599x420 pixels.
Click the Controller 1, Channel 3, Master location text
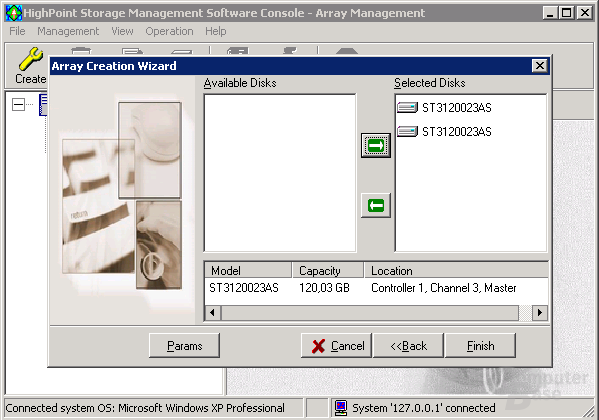(x=444, y=288)
